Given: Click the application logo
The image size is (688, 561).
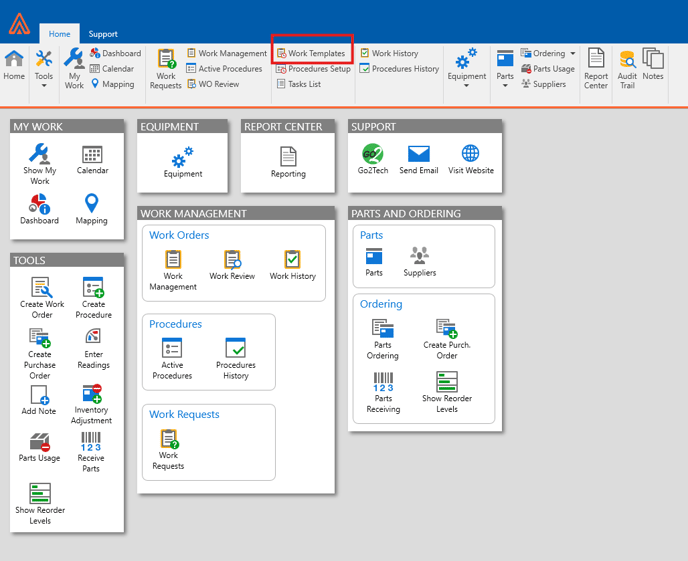Looking at the screenshot, I should click(20, 24).
